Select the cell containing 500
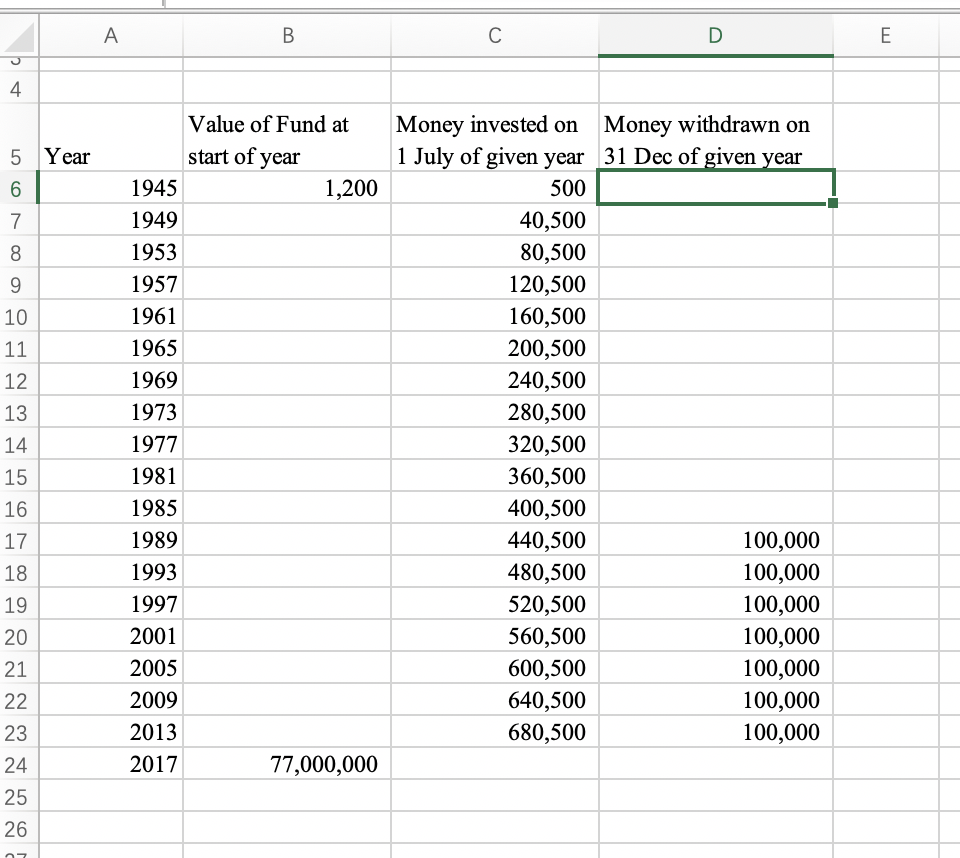 [495, 187]
